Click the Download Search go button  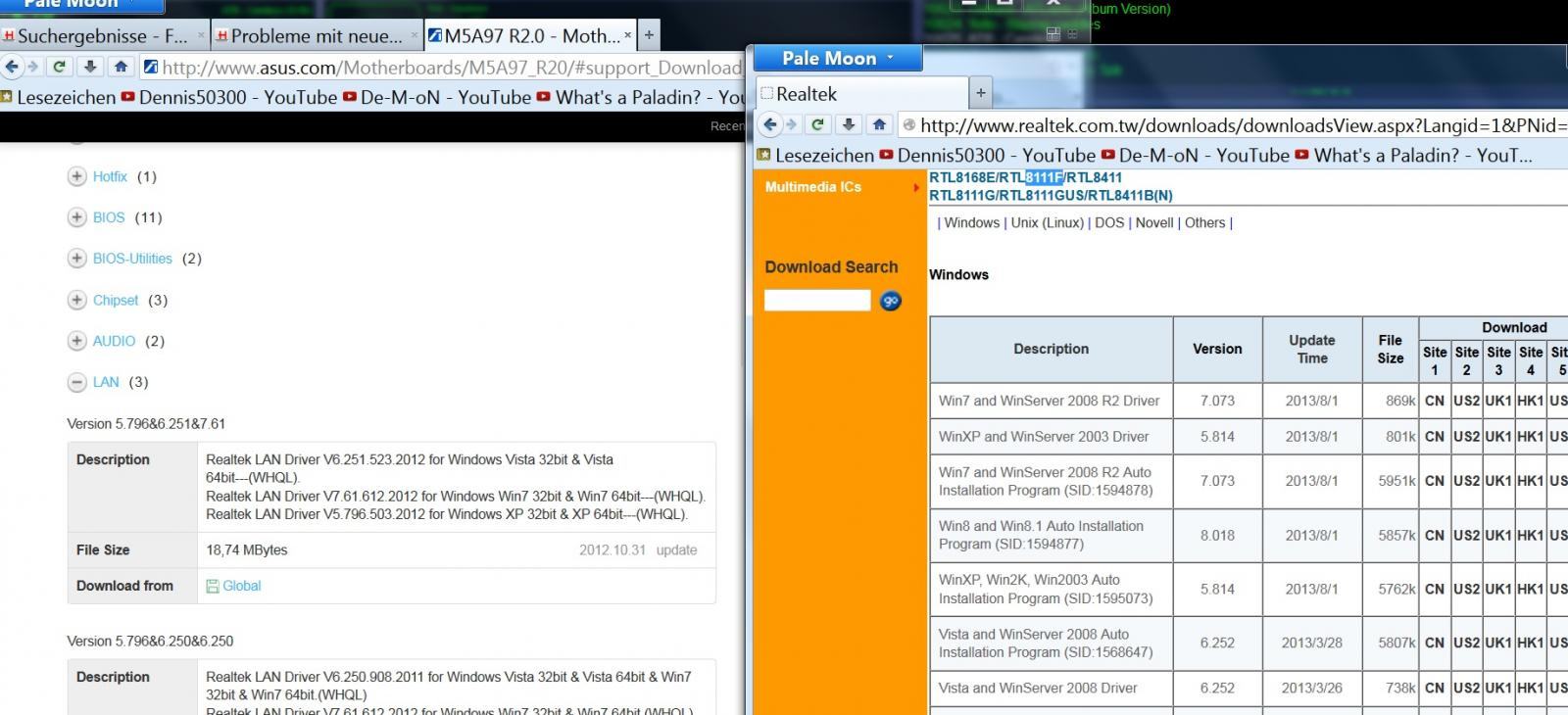pyautogui.click(x=891, y=301)
